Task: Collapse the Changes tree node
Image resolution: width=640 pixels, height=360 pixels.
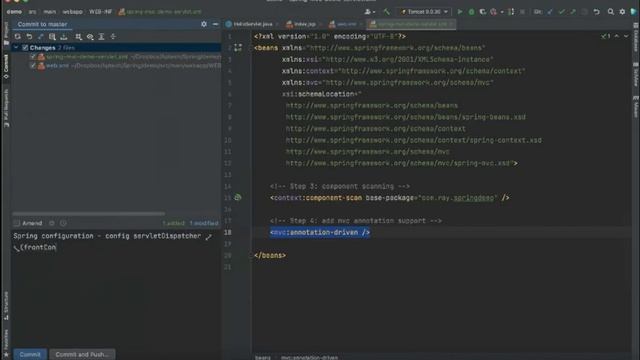Action: pyautogui.click(x=16, y=48)
